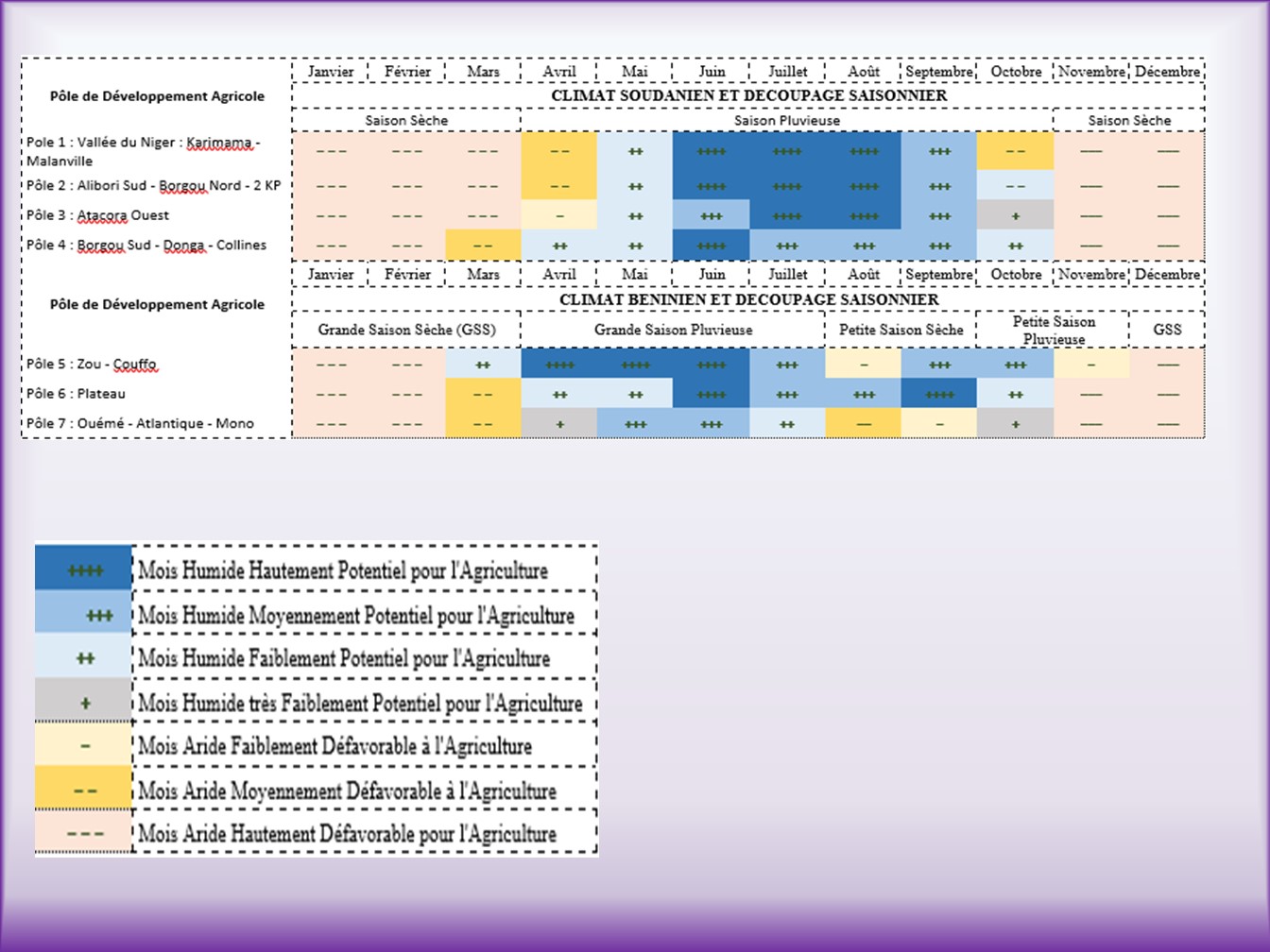This screenshot has width=1270, height=952.
Task: Click the 'Petite Saison Pluvieuse' label
Action: tap(1054, 330)
